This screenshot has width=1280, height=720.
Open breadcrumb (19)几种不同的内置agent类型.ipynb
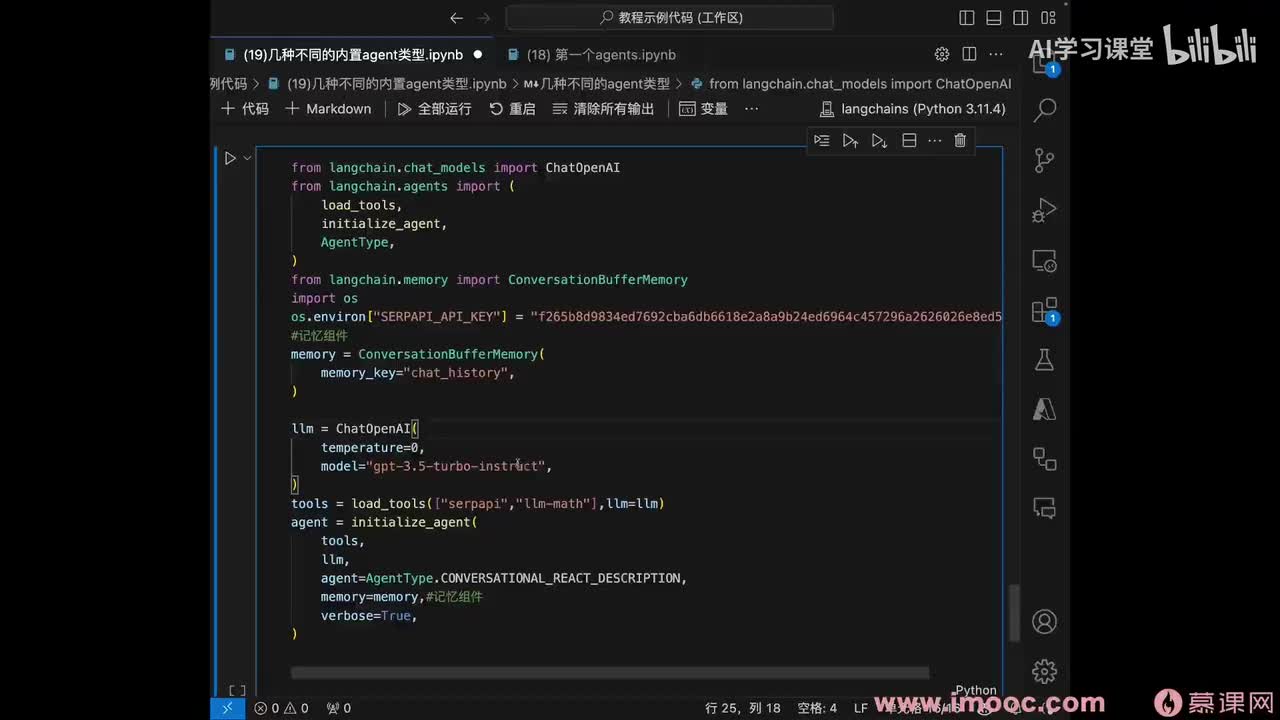[389, 84]
